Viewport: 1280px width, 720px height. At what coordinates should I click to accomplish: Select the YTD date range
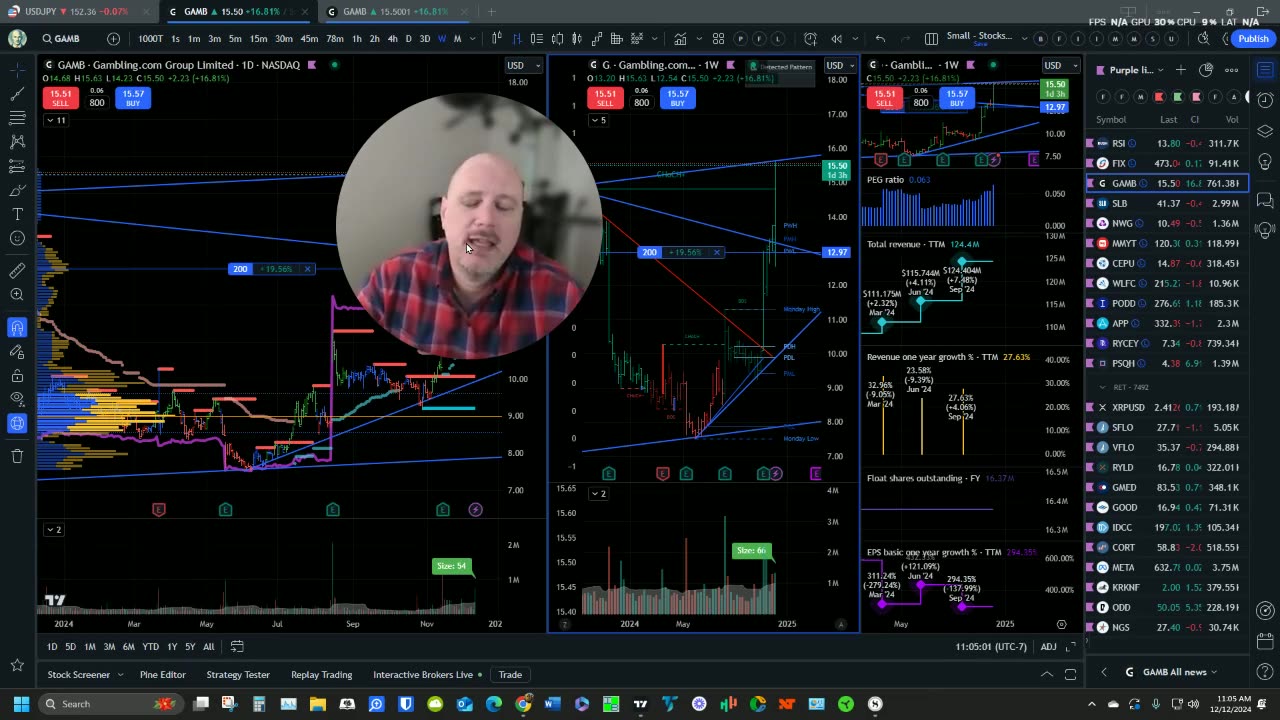150,647
